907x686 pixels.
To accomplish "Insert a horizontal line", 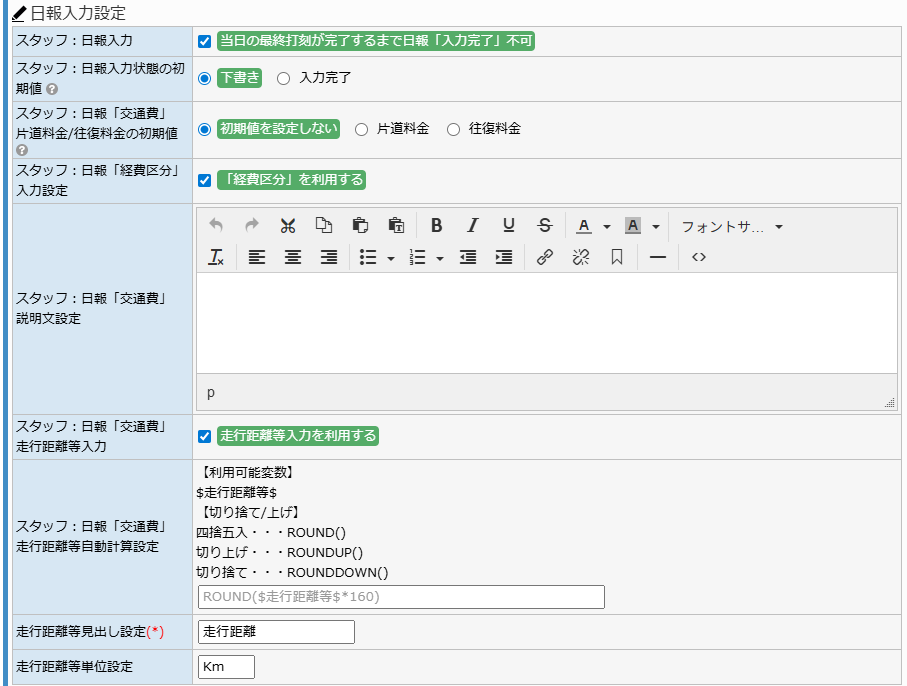I will [658, 257].
